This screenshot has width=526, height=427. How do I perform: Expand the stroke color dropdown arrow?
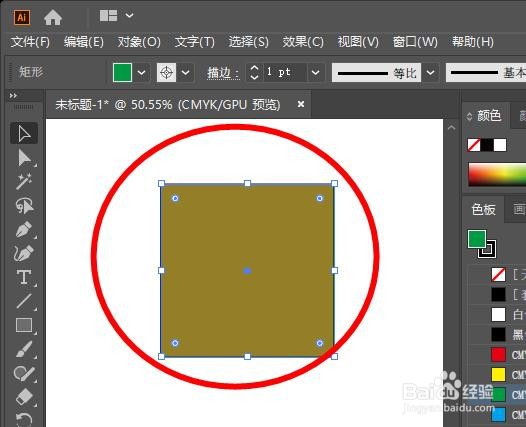click(186, 72)
